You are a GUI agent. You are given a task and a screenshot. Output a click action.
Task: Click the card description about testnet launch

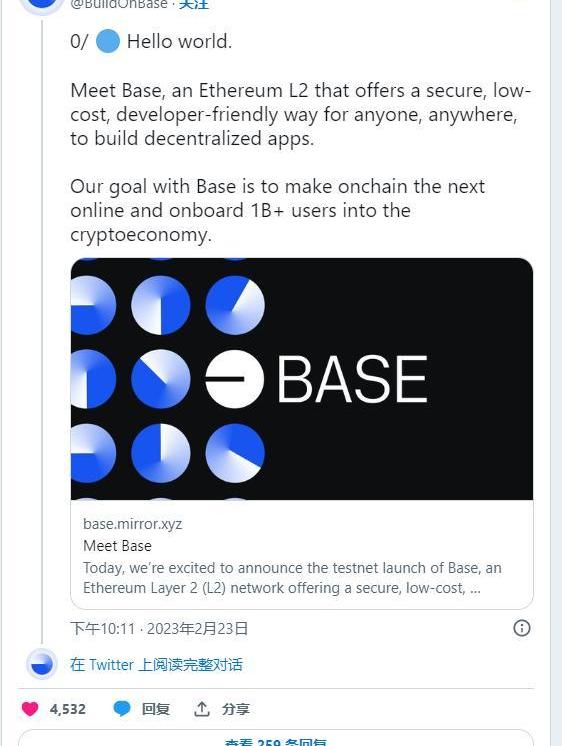pos(292,578)
